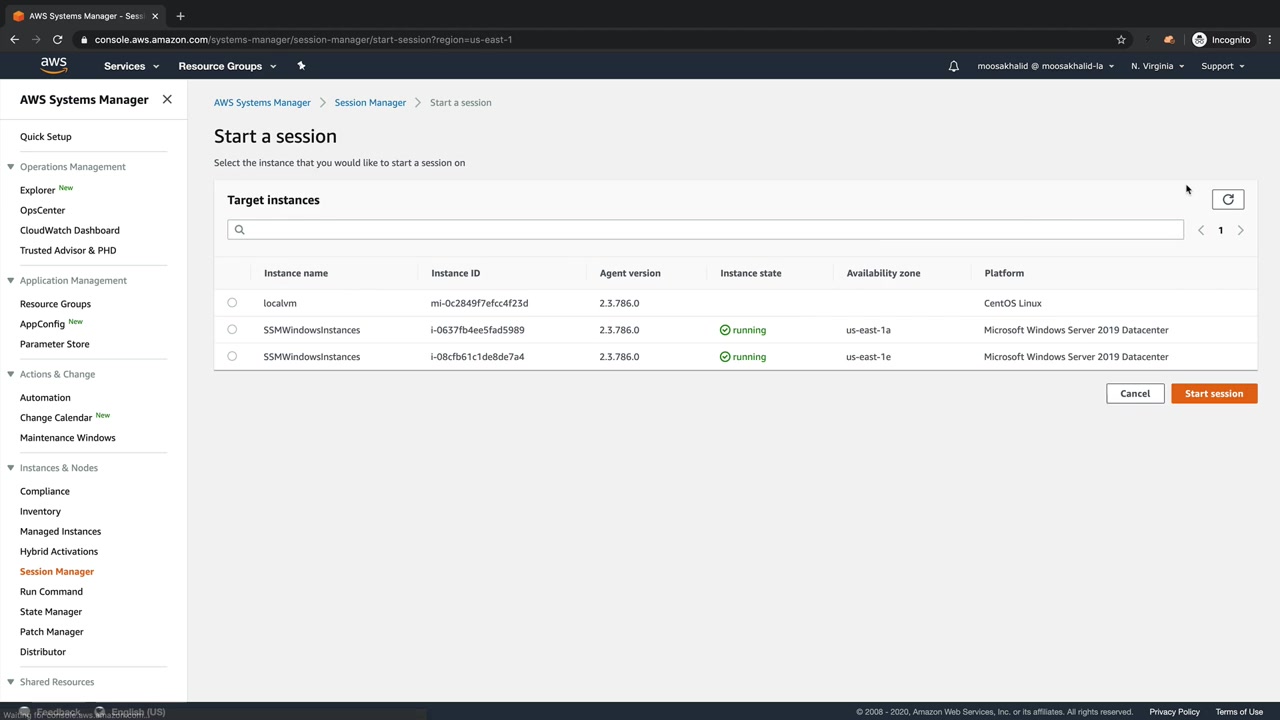This screenshot has height=720, width=1280.
Task: Open Parameter Store in the sidebar
Action: tap(54, 344)
